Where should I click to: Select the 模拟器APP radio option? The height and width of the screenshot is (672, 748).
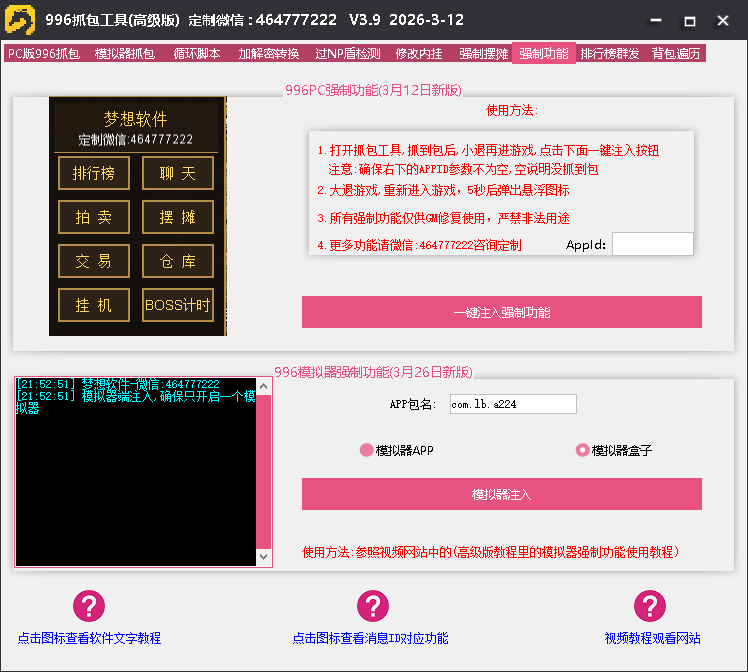tap(366, 450)
